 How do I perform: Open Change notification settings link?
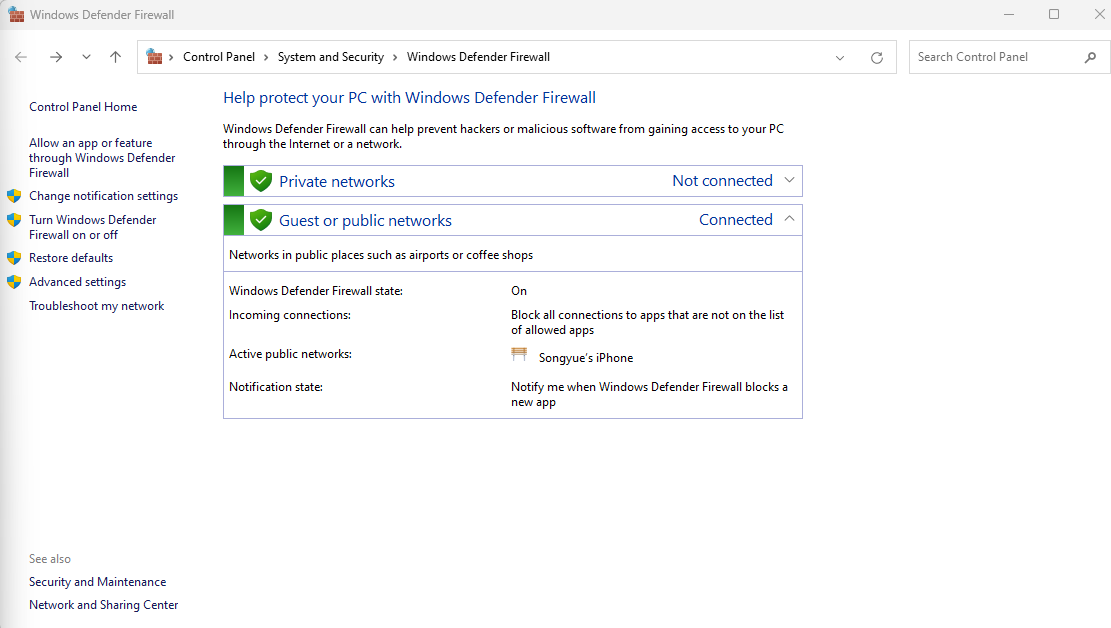[103, 196]
